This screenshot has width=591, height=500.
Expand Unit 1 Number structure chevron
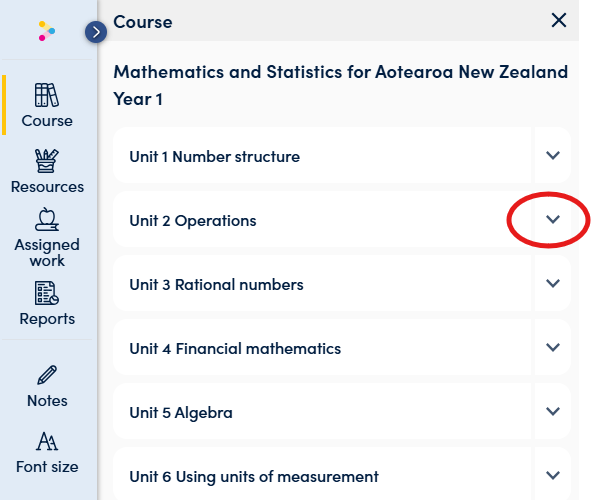[x=553, y=155]
